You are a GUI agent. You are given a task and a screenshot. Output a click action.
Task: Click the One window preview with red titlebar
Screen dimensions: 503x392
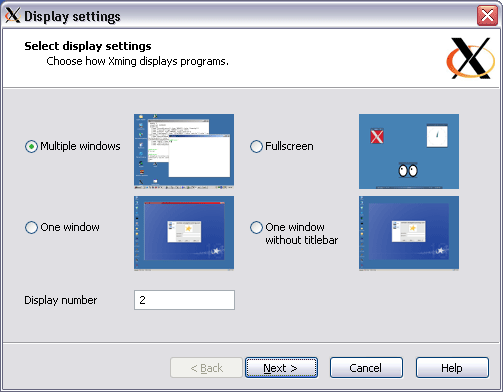tap(184, 233)
